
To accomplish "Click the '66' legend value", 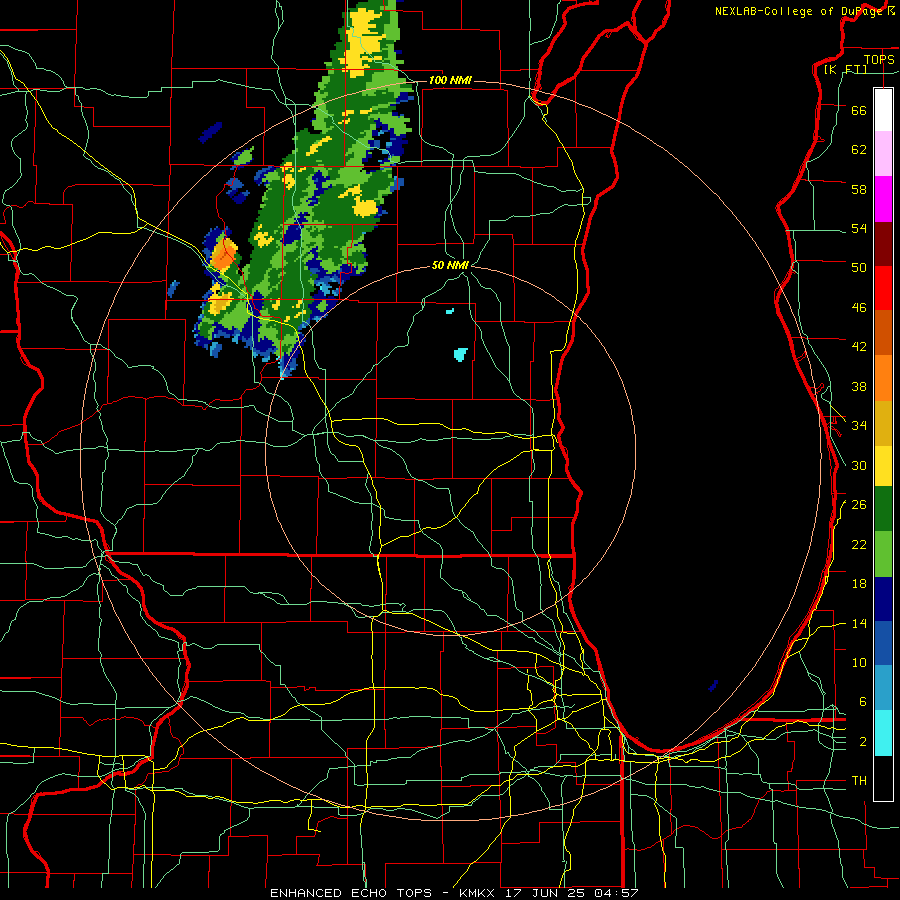I will pos(859,110).
